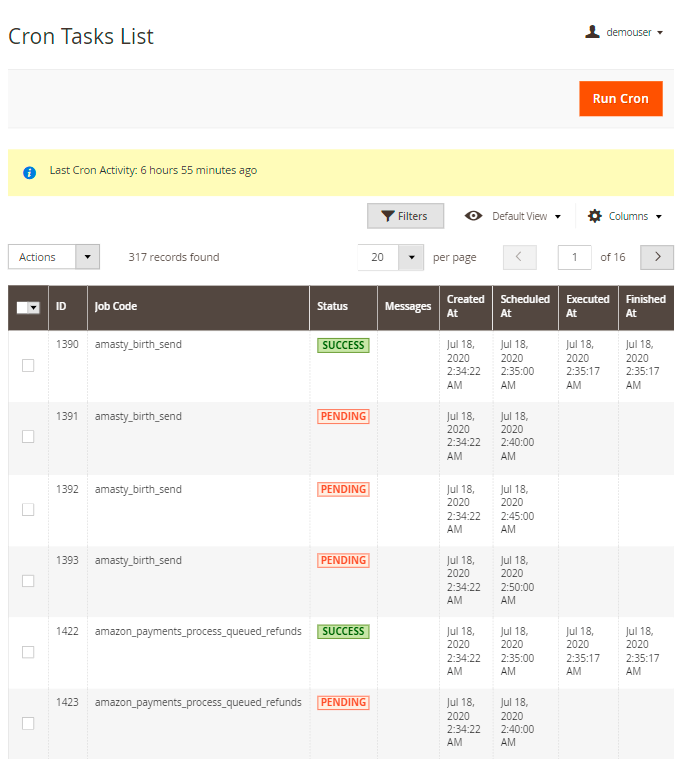Click the SUCCESS status badge for job 1390
This screenshot has height=759, width=684.
343,345
